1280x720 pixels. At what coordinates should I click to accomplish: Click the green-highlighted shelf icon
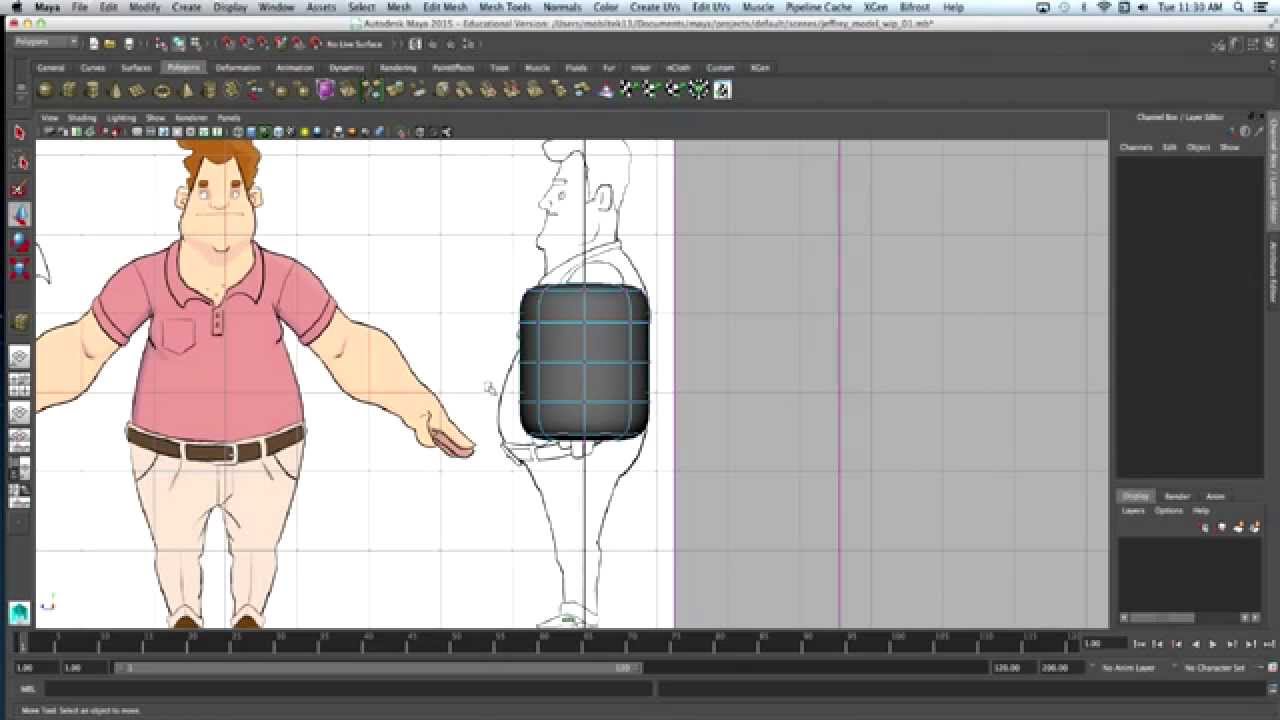pyautogui.click(x=373, y=90)
